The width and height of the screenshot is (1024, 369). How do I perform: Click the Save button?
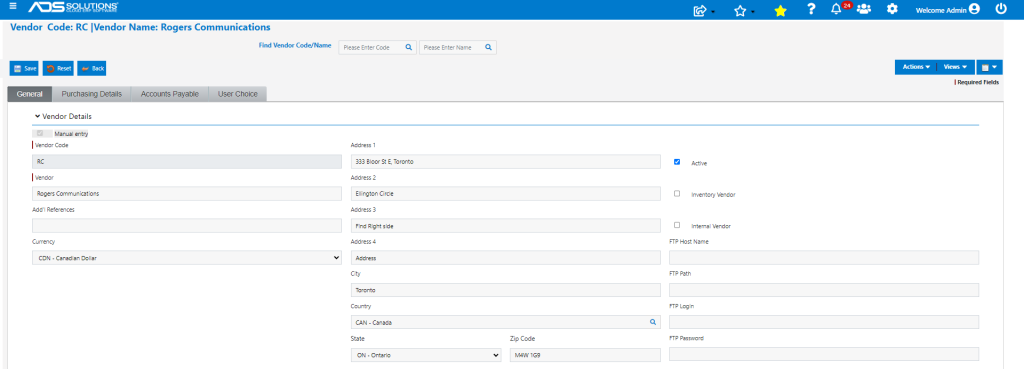pyautogui.click(x=25, y=68)
